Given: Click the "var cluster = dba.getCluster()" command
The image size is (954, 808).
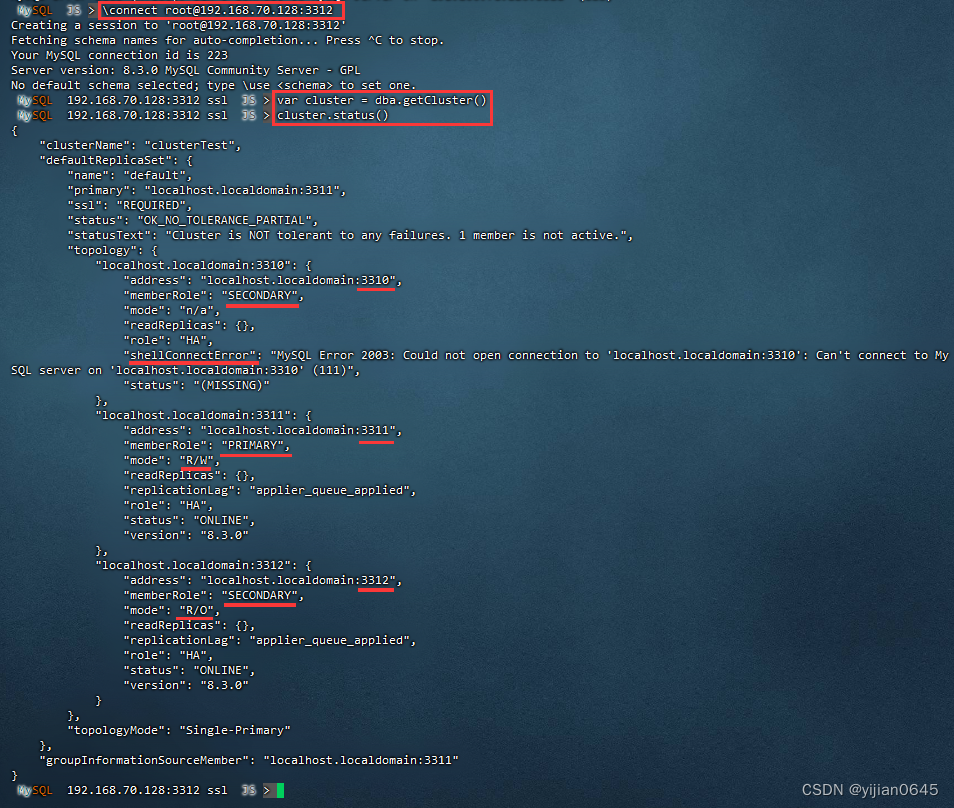Looking at the screenshot, I should click(x=382, y=100).
